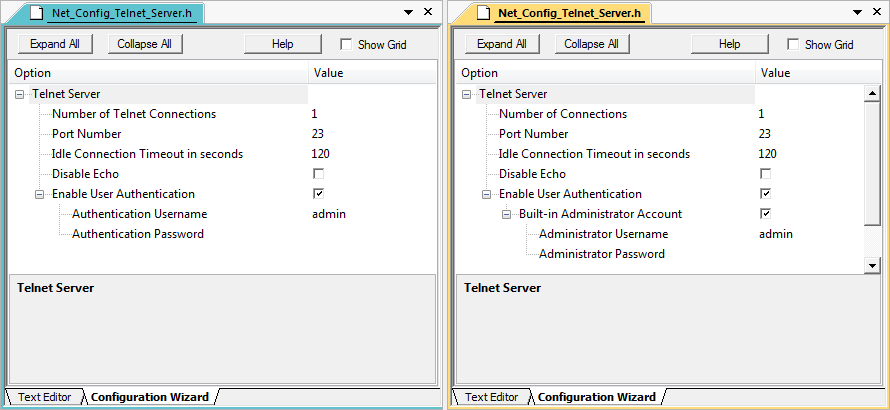Screen dimensions: 890x410
Task: Click Administrator Username value admin
Action: tap(776, 234)
